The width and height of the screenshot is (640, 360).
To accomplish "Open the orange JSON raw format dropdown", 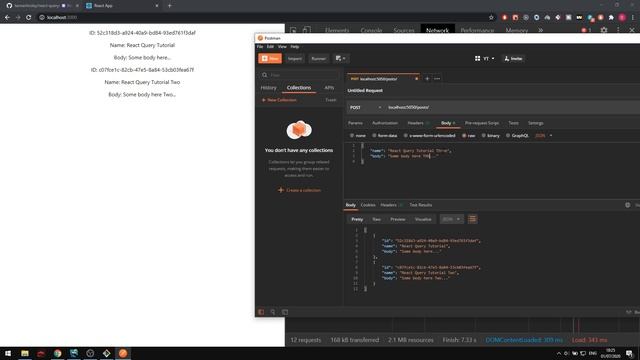I will coord(543,136).
